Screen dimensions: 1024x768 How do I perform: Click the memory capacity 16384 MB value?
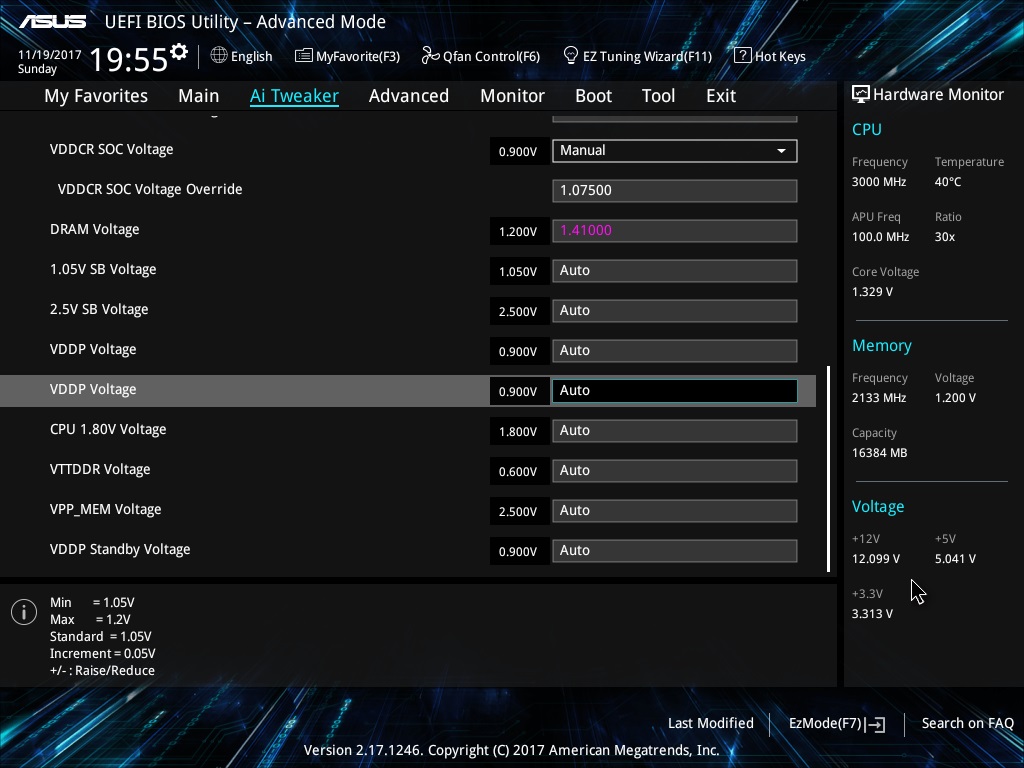(x=880, y=453)
